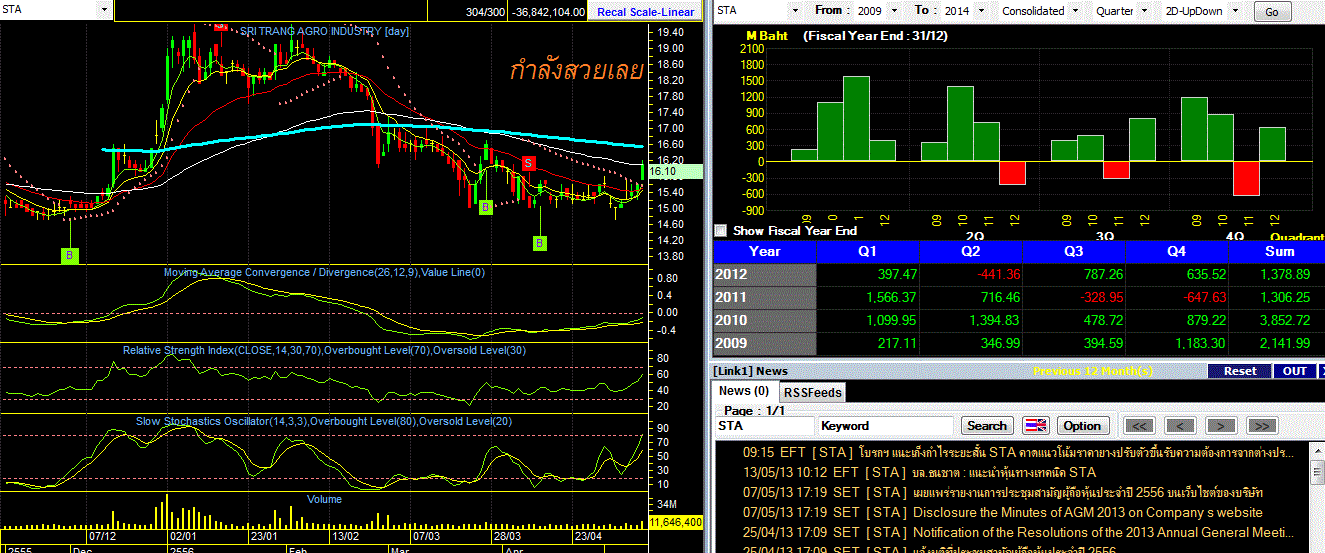Viewport: 1325px width, 553px height.
Task: Click the Q1 column header
Action: [x=868, y=251]
